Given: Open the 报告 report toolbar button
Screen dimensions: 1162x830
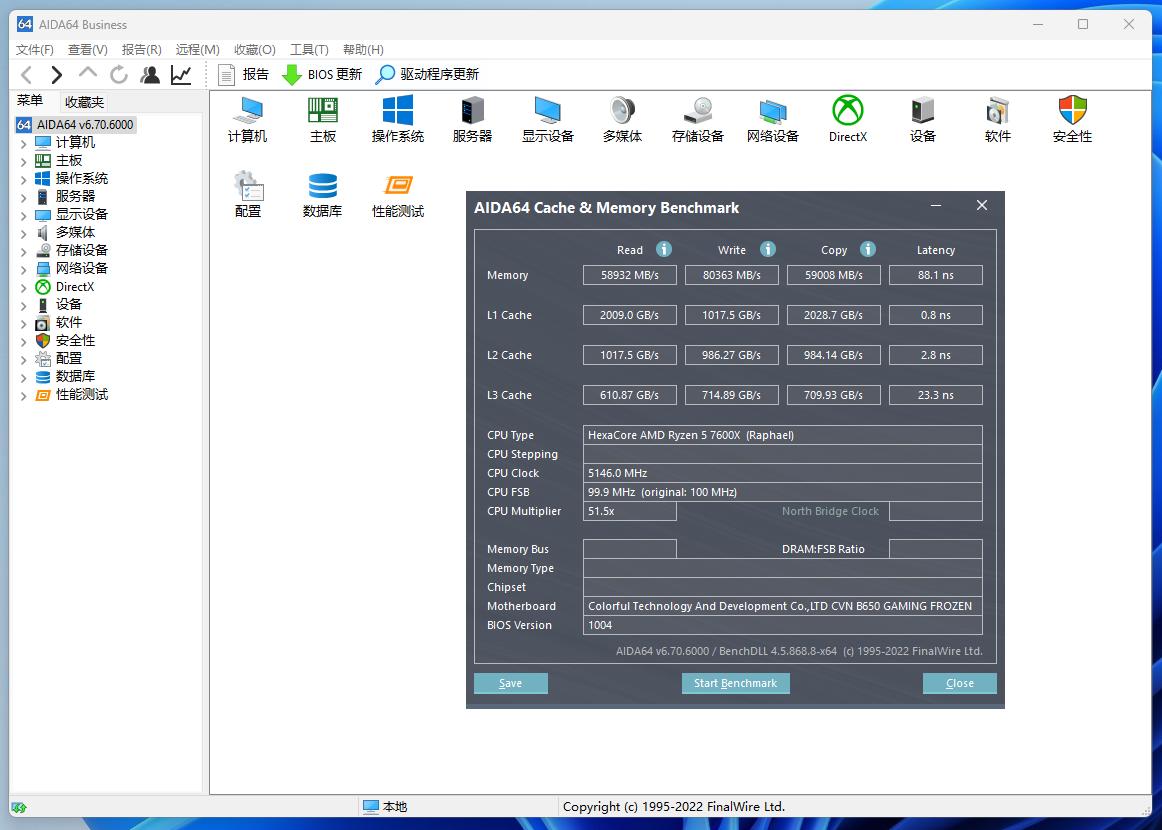Looking at the screenshot, I should click(243, 74).
